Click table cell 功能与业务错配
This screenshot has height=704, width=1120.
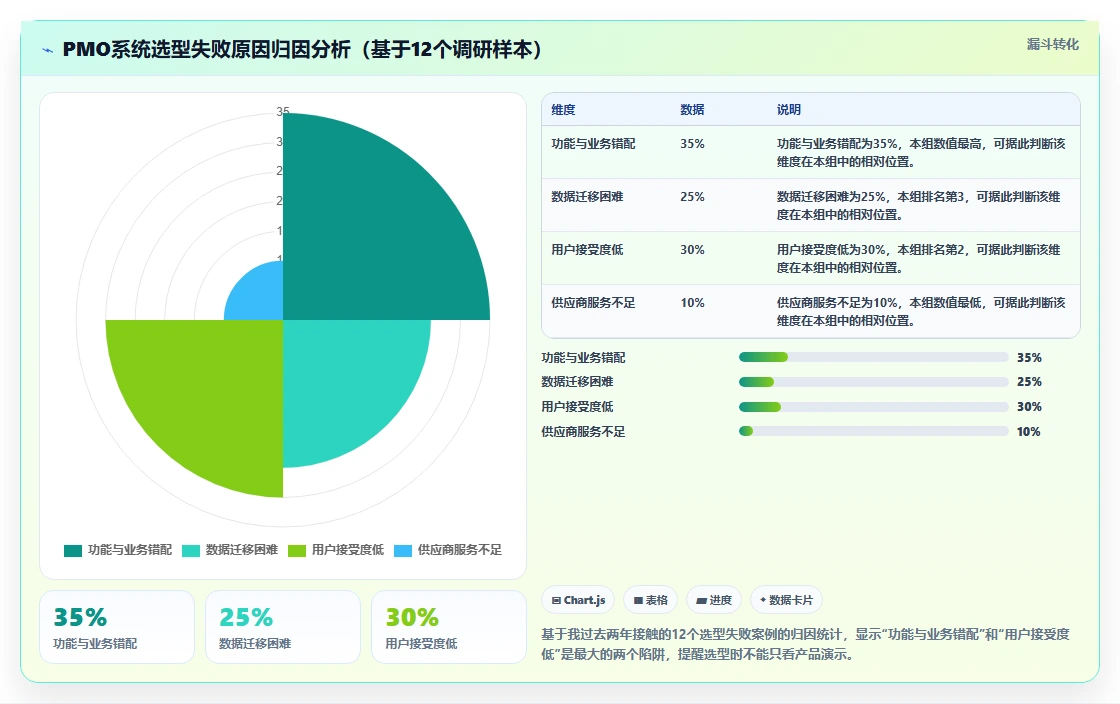click(593, 144)
